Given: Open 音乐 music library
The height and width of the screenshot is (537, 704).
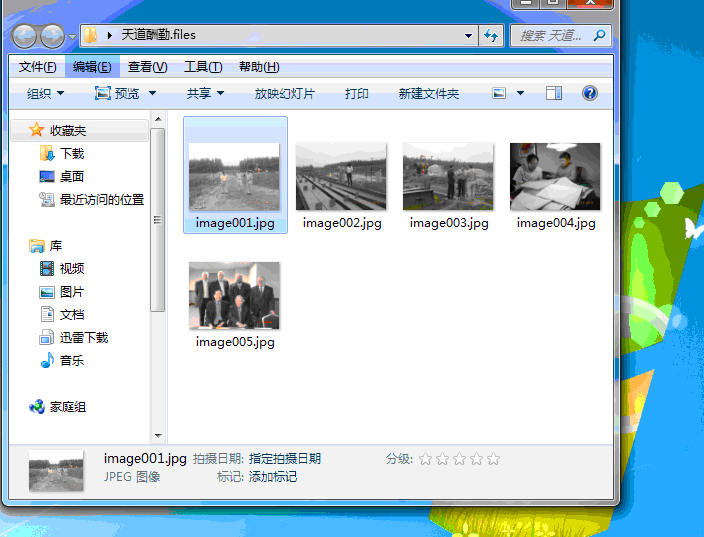Looking at the screenshot, I should pyautogui.click(x=71, y=361).
